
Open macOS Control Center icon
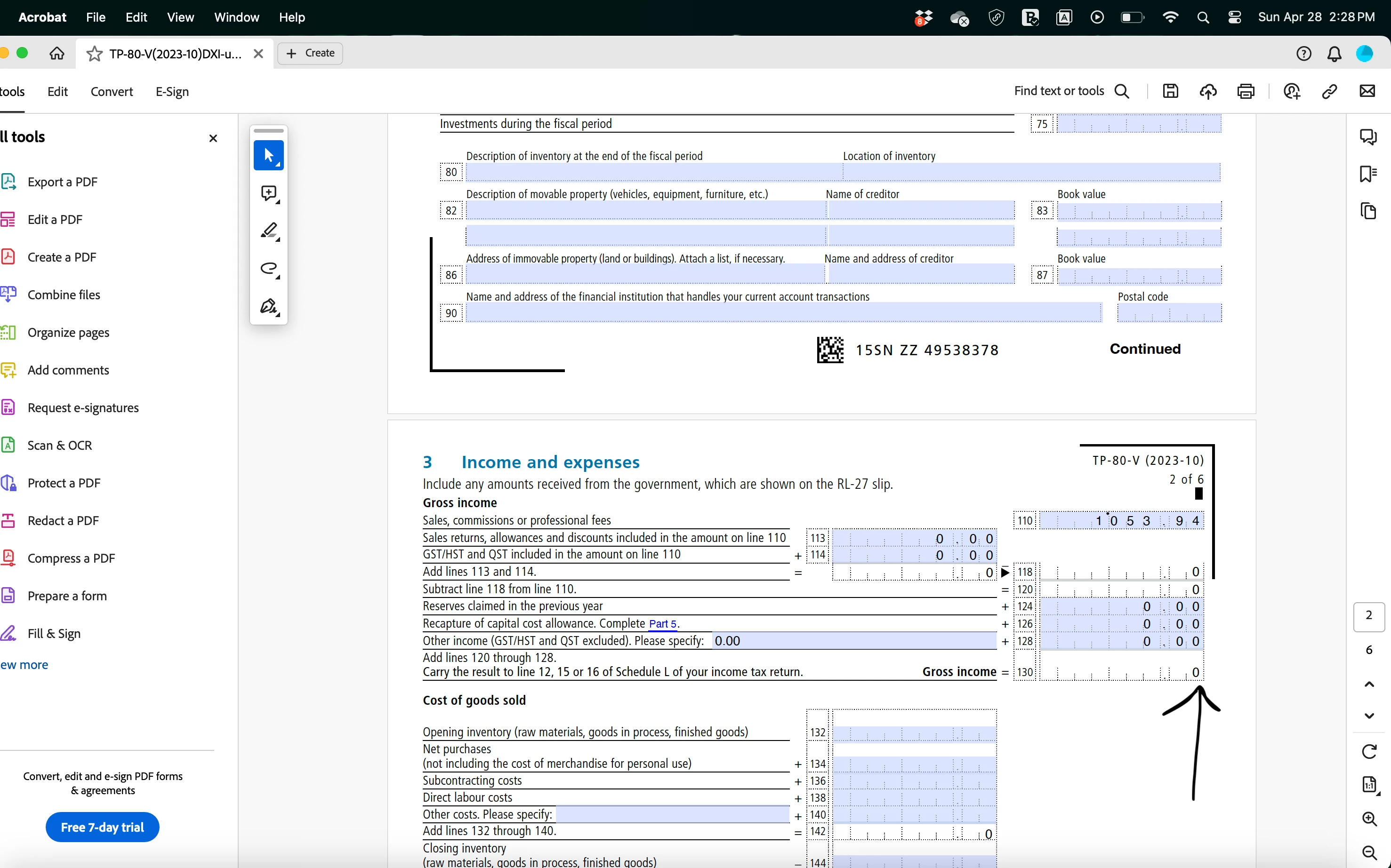tap(1234, 17)
